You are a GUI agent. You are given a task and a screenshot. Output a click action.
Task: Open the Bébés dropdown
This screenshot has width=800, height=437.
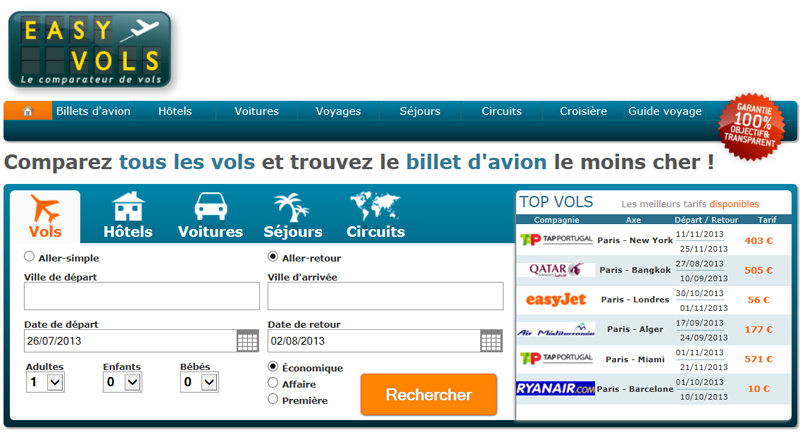[199, 382]
